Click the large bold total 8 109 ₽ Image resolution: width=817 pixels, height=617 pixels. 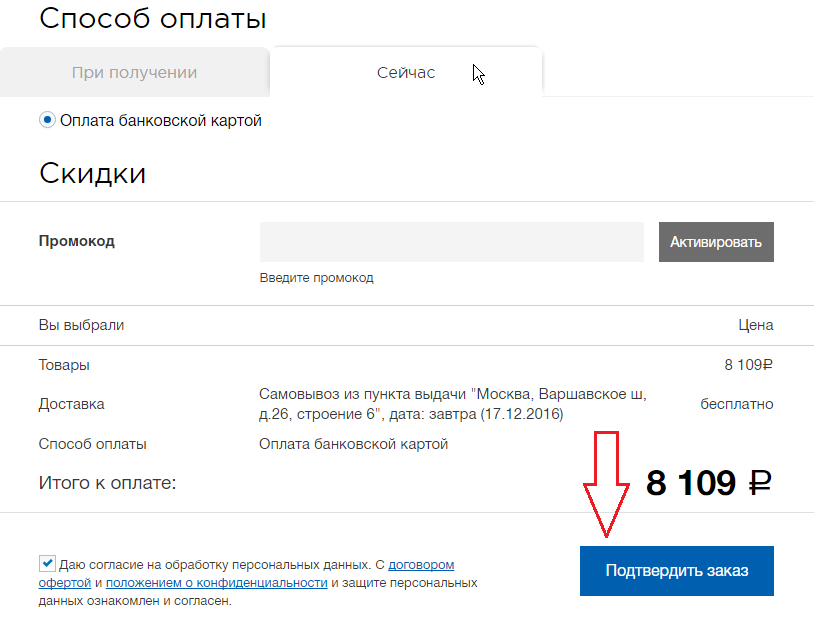[709, 483]
